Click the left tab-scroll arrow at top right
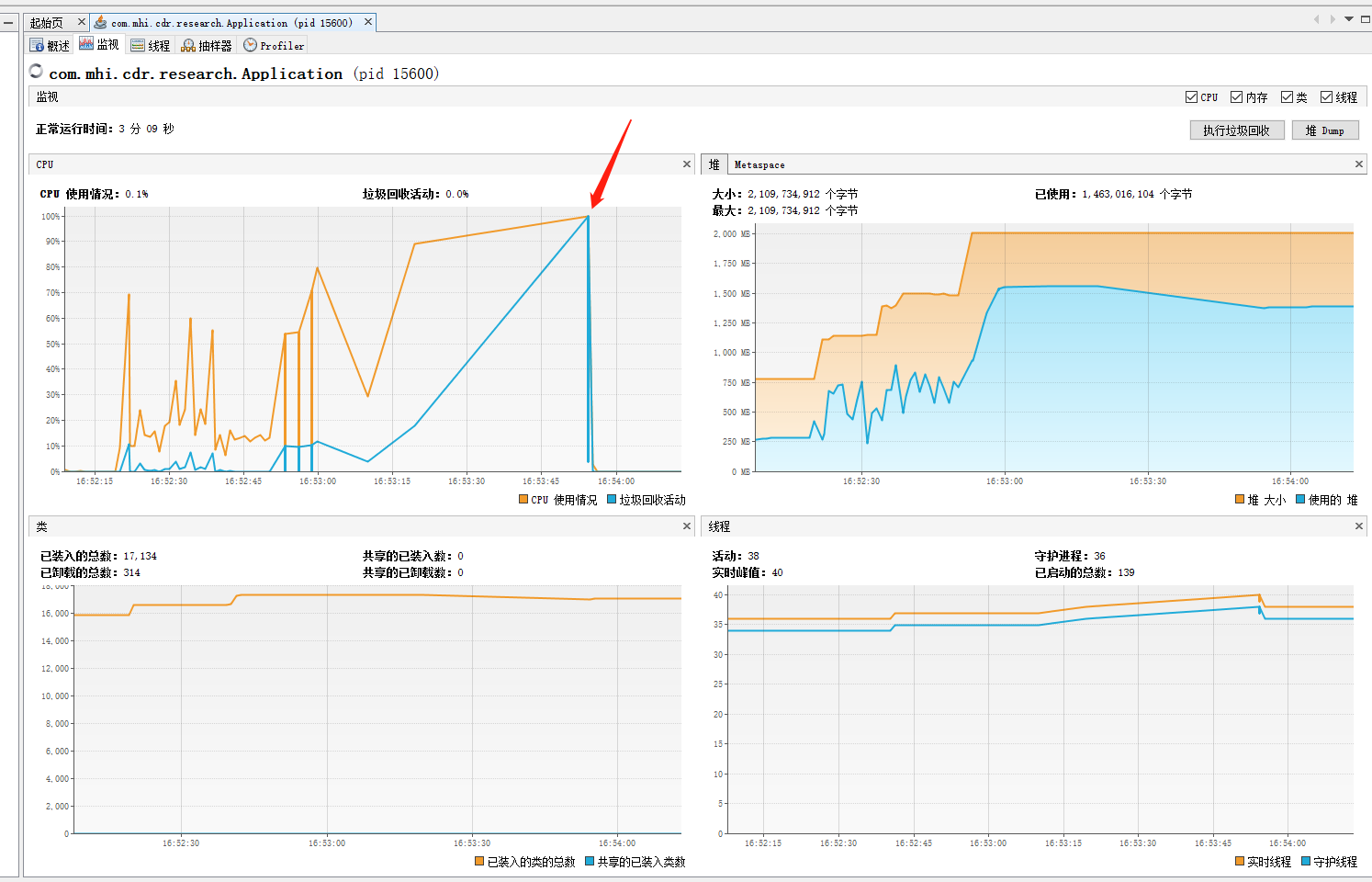 [x=1316, y=18]
